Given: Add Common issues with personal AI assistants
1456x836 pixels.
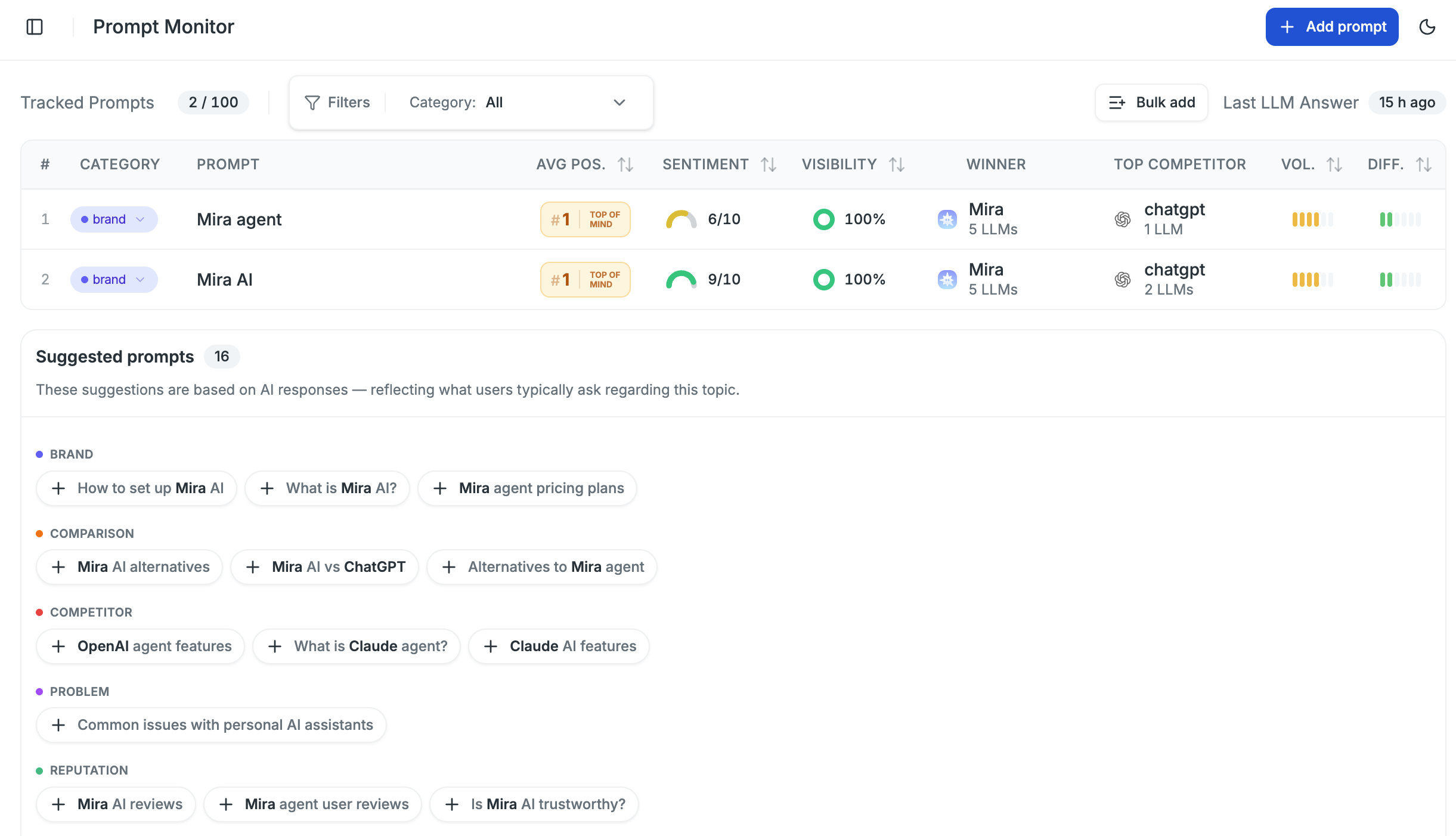Looking at the screenshot, I should pos(212,725).
